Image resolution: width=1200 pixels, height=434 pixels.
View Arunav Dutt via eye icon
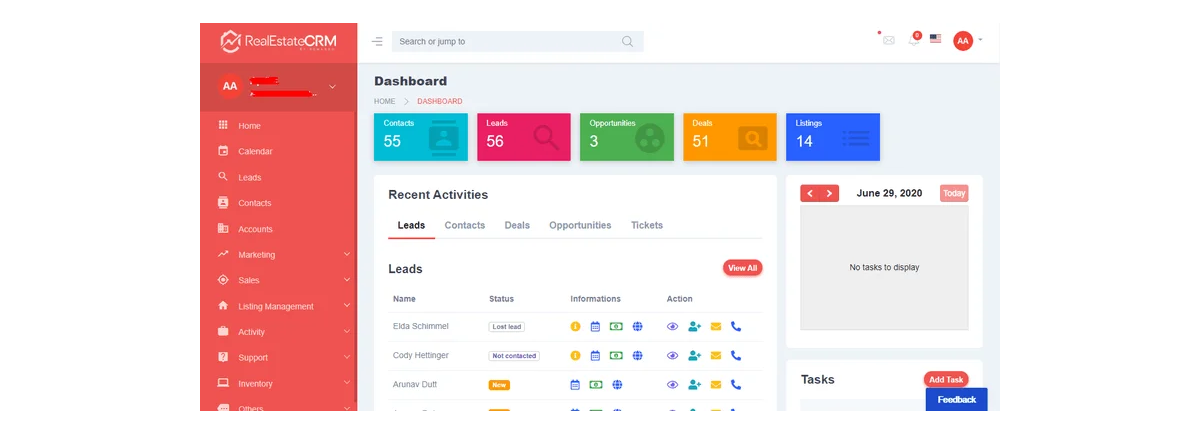click(x=673, y=384)
